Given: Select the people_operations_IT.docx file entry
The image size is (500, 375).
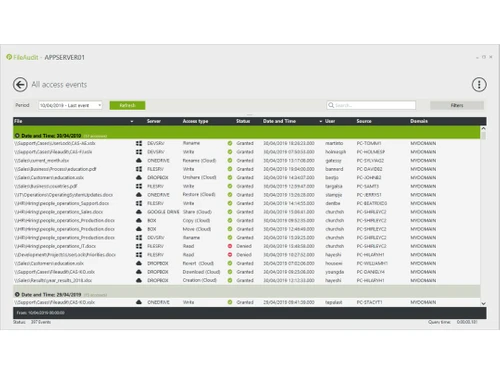Looking at the screenshot, I should pyautogui.click(x=55, y=246).
